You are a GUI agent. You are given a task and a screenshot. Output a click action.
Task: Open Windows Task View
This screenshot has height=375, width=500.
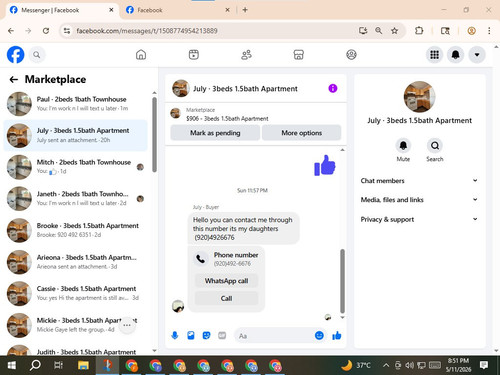tap(58, 365)
